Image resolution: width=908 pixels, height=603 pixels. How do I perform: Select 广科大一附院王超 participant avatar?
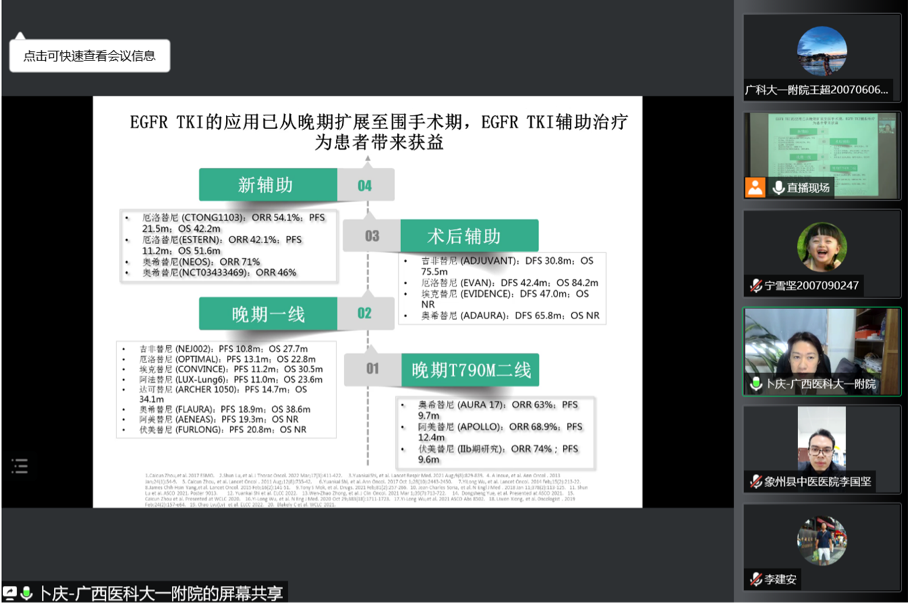821,51
